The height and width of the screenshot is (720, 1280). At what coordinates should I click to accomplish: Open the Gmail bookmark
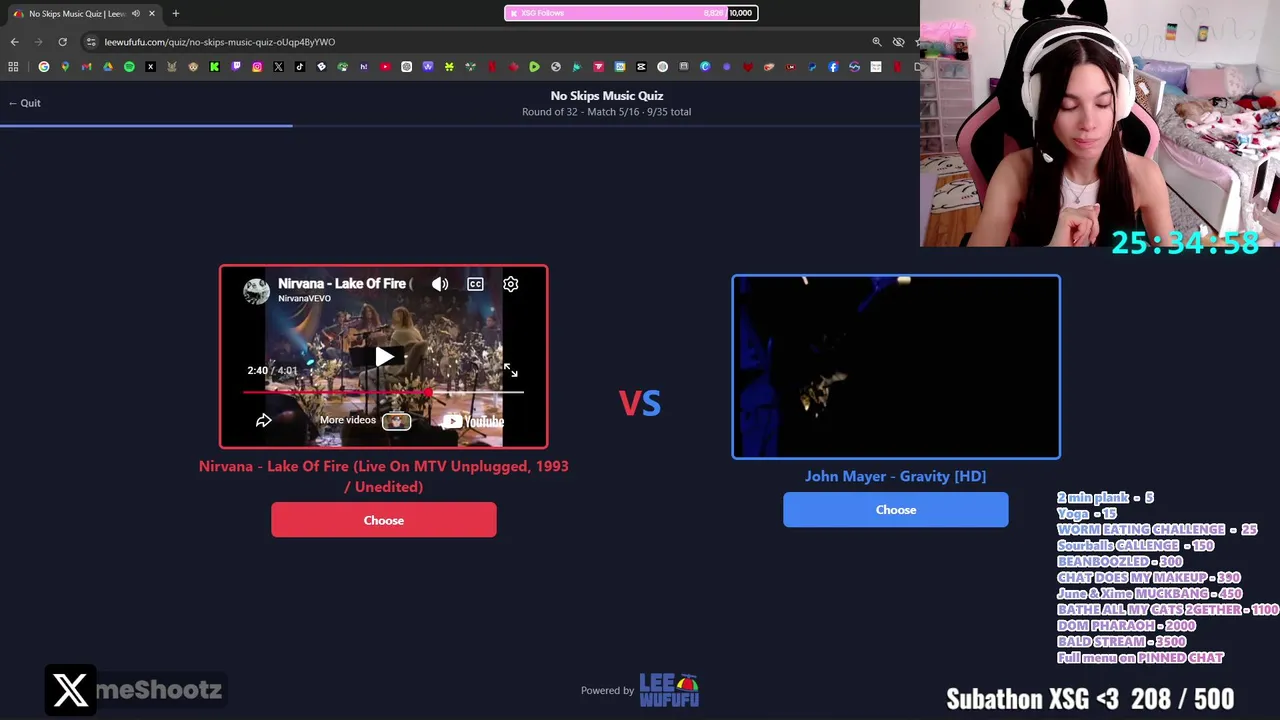pos(86,67)
